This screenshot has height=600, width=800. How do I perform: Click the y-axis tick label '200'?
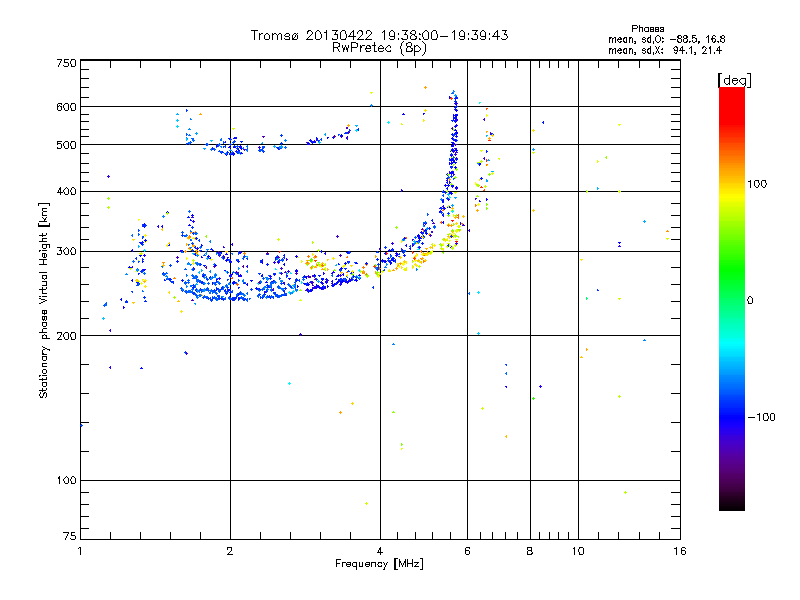point(67,336)
